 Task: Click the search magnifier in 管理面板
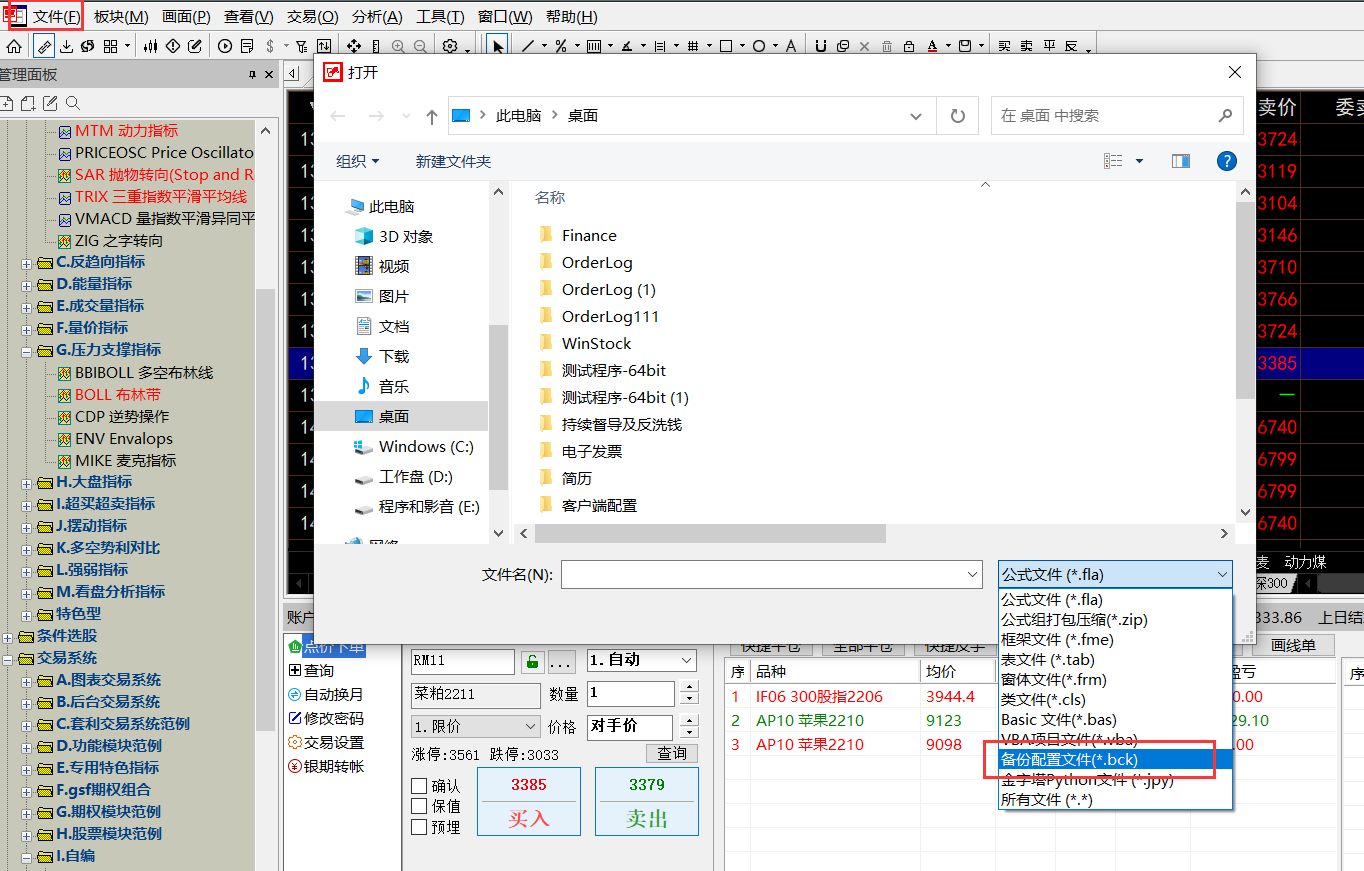pos(73,103)
